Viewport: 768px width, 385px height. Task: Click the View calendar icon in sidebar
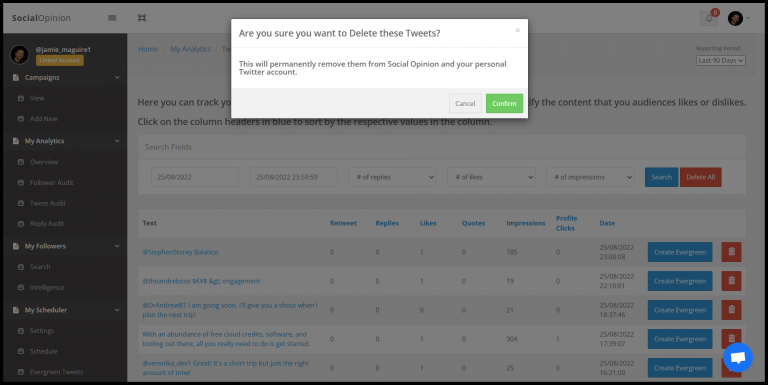[x=21, y=98]
